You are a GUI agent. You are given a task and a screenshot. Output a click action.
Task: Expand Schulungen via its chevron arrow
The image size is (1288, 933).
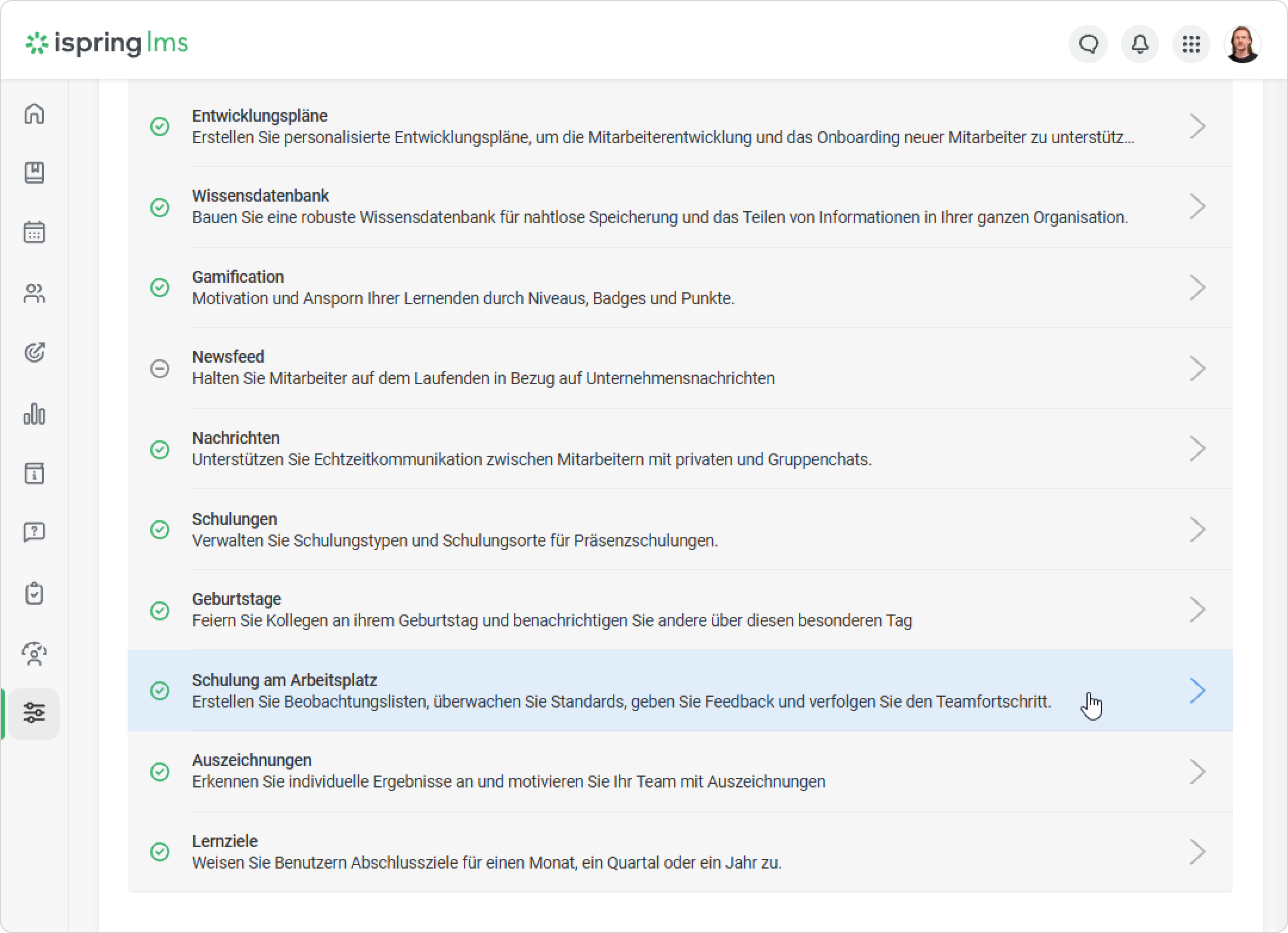1197,530
